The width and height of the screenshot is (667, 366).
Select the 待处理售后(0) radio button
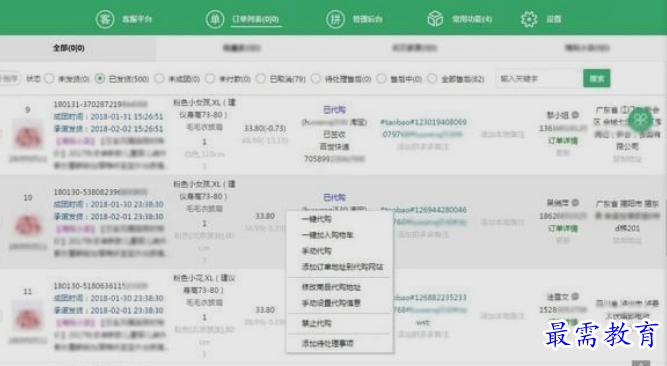pos(316,79)
